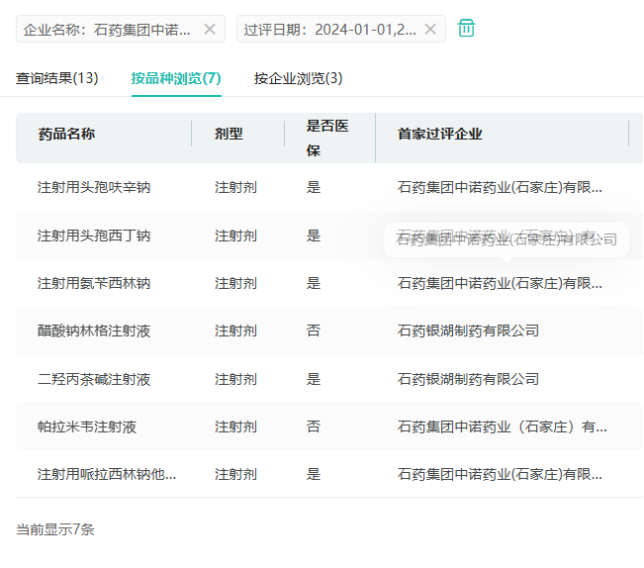Image resolution: width=644 pixels, height=568 pixels.
Task: Remove the 企业名称 filter tag
Action: (209, 29)
